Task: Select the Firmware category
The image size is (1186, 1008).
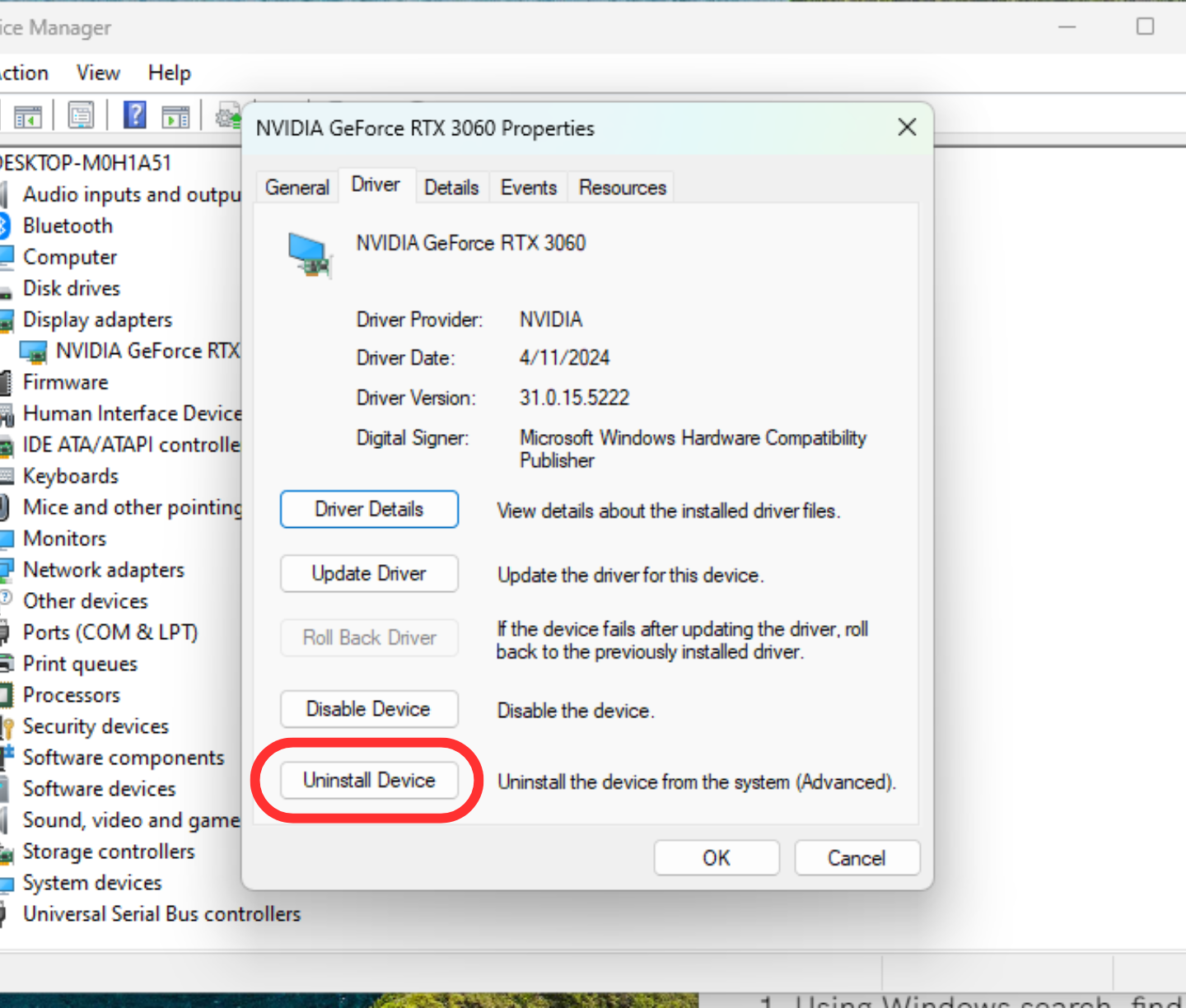Action: tap(66, 382)
